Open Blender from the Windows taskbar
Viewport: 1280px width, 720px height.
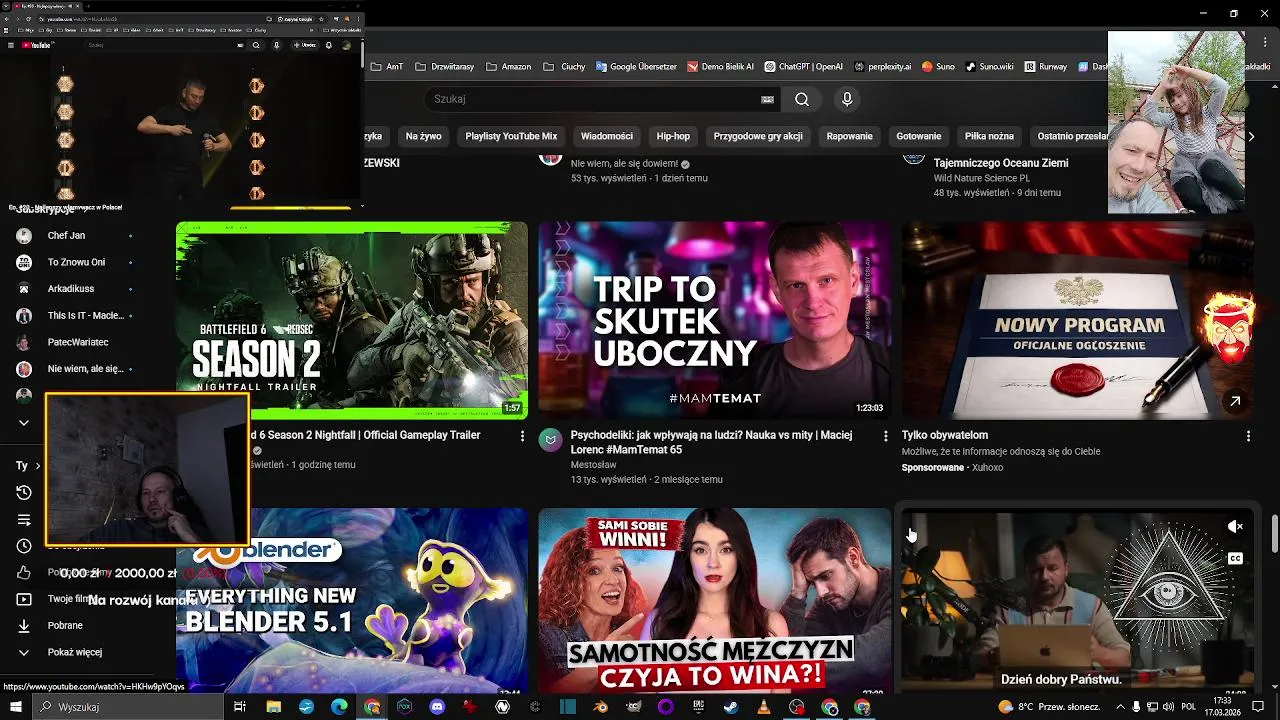pos(600,707)
